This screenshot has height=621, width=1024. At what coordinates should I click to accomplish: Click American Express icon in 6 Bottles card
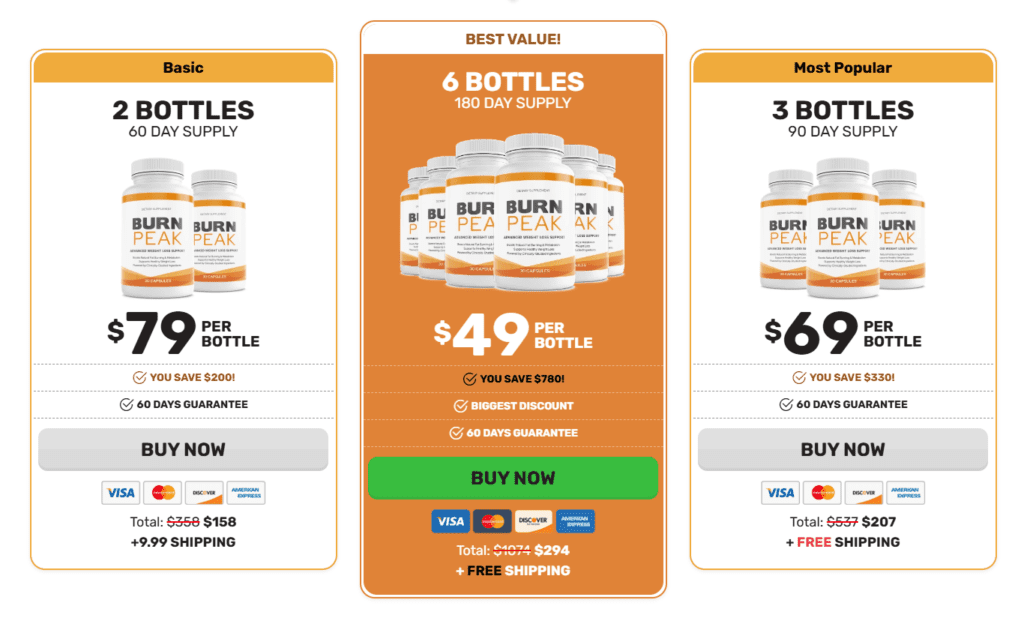pyautogui.click(x=575, y=521)
